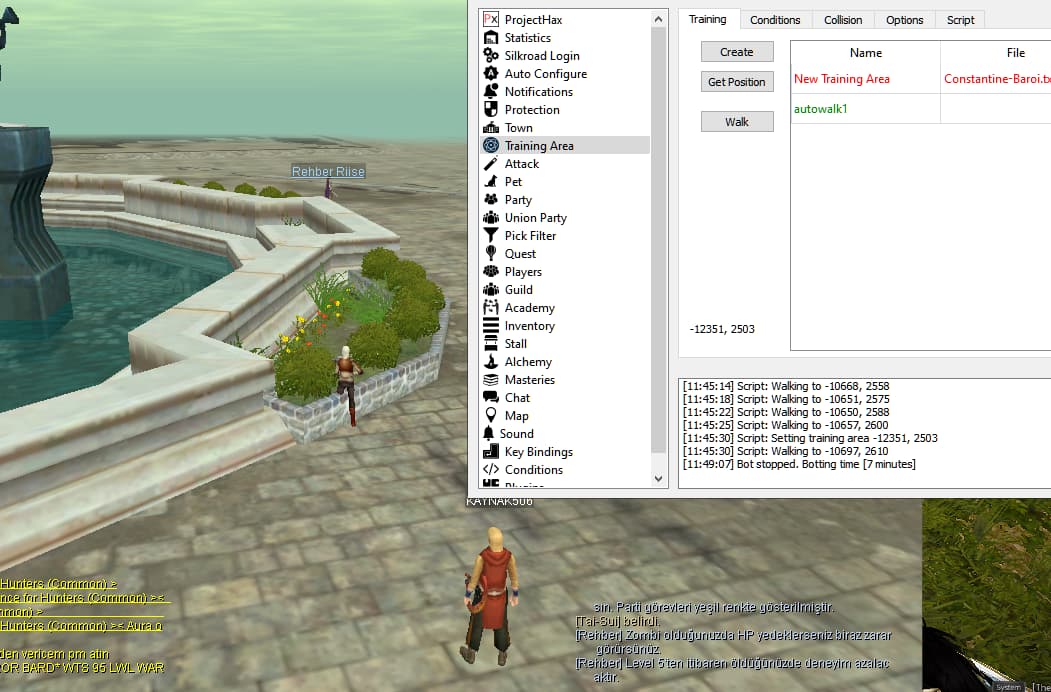Select the autowalk1 training area row

820,109
